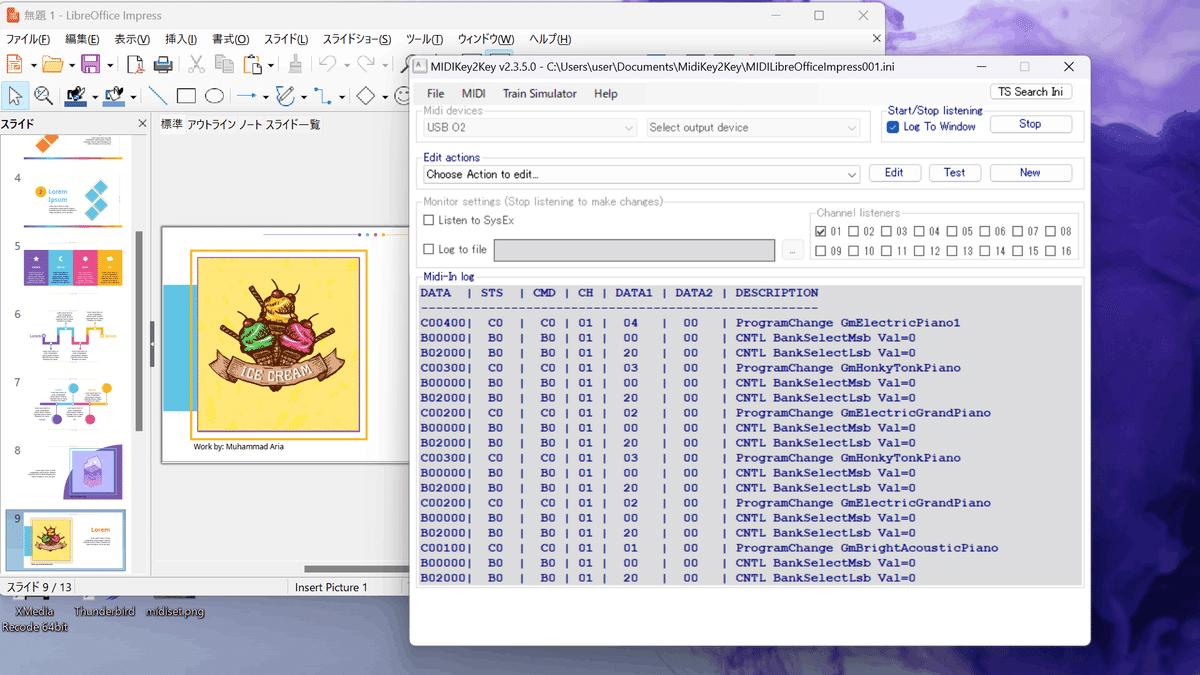Expand the Save icon dropdown arrow

[109, 66]
